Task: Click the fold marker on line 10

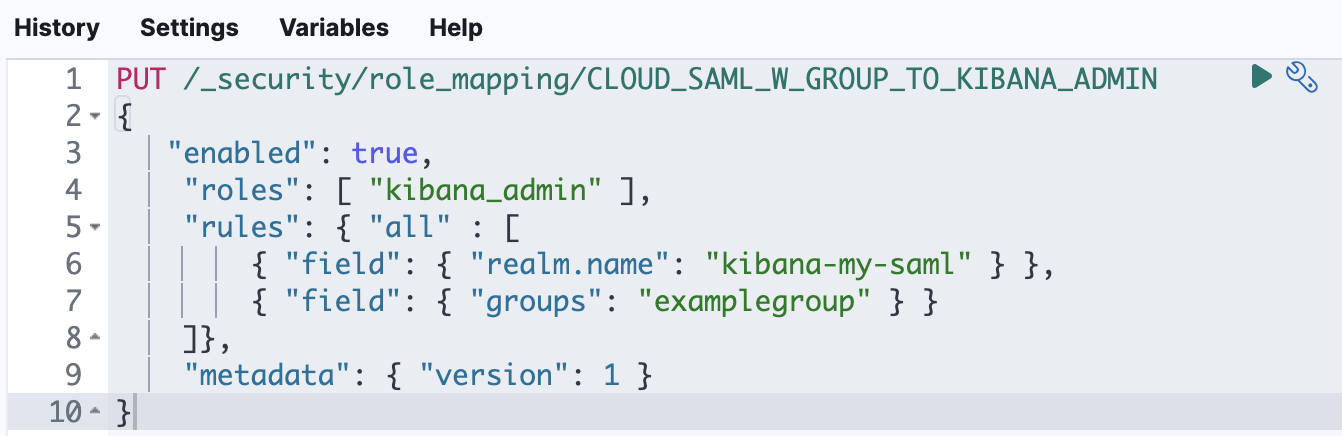Action: 95,412
